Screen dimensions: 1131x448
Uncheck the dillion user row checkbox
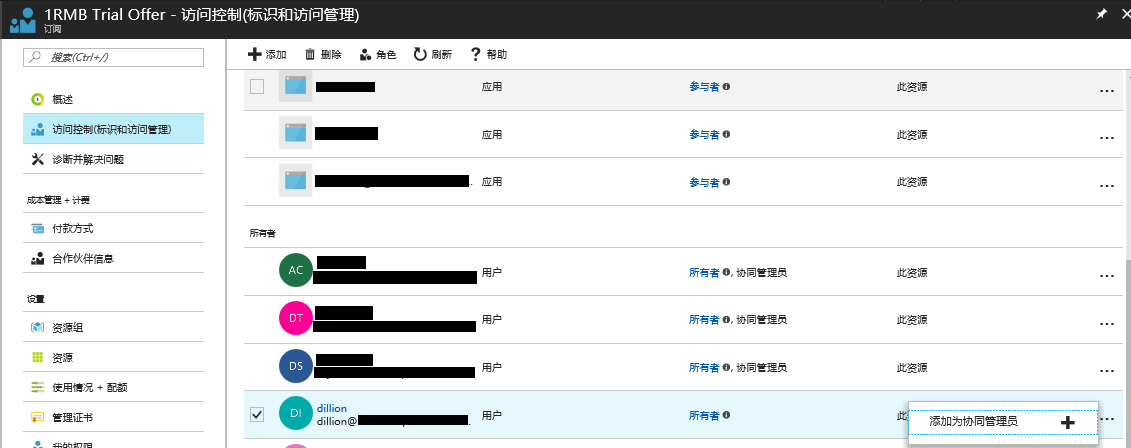[257, 414]
